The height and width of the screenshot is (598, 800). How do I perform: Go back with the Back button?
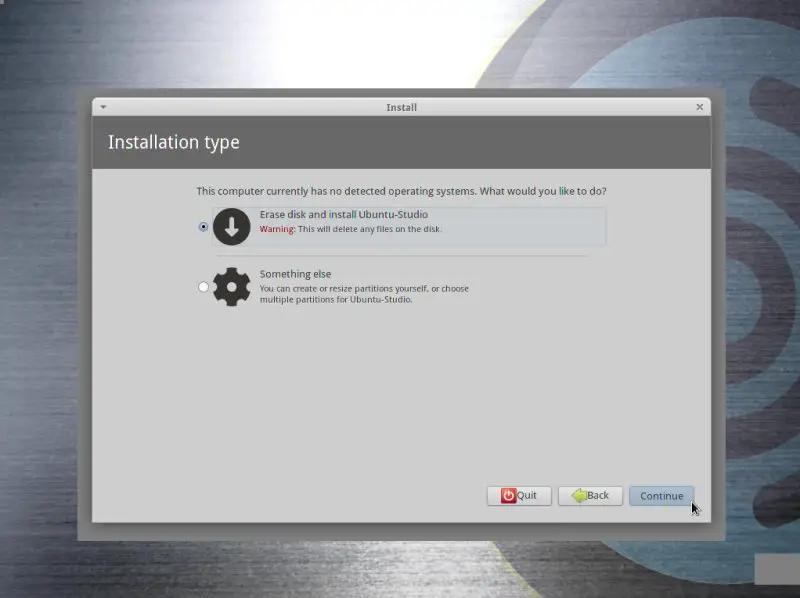[590, 496]
